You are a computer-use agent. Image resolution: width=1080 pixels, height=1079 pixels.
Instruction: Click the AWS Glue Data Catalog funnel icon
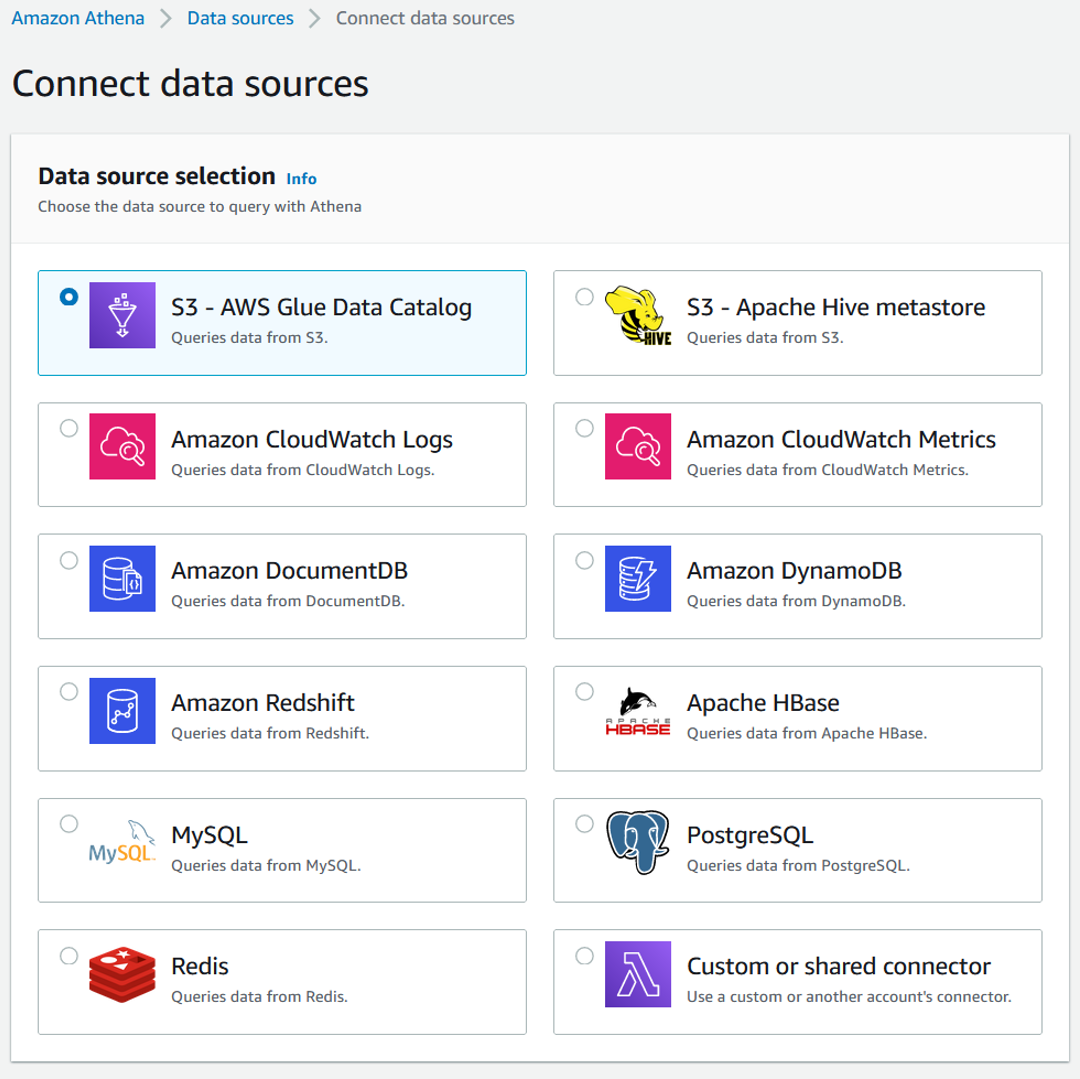(122, 315)
